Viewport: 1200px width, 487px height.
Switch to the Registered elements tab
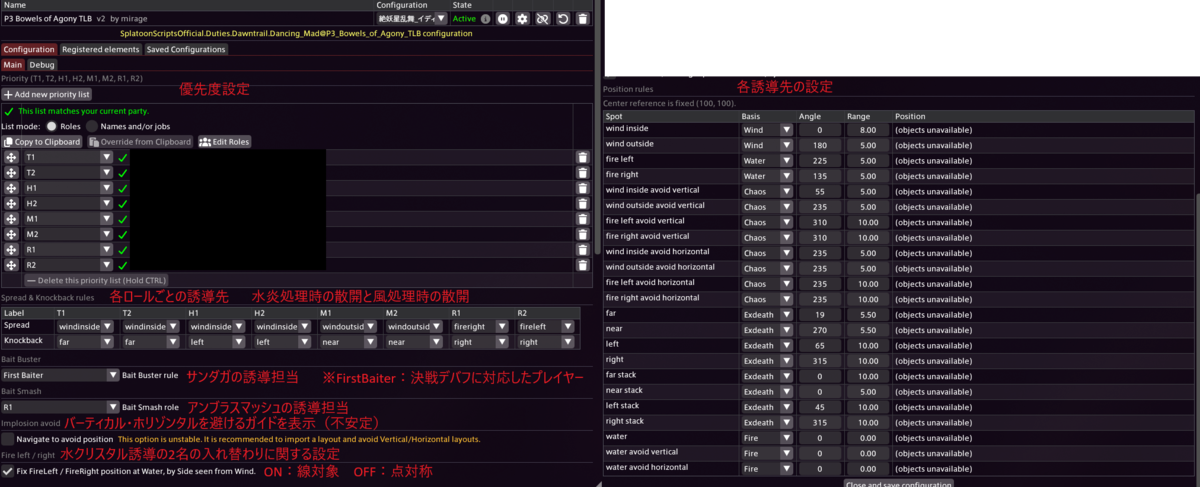101,49
